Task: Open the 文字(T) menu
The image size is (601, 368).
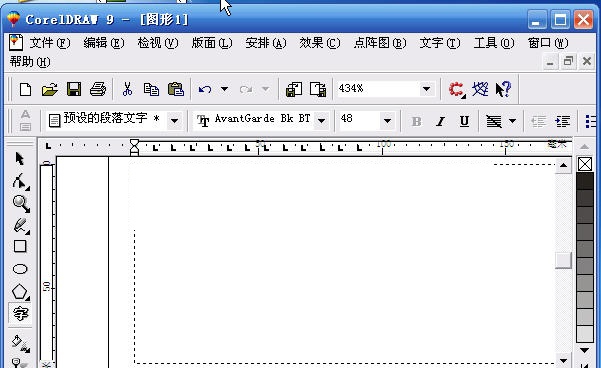Action: point(440,43)
